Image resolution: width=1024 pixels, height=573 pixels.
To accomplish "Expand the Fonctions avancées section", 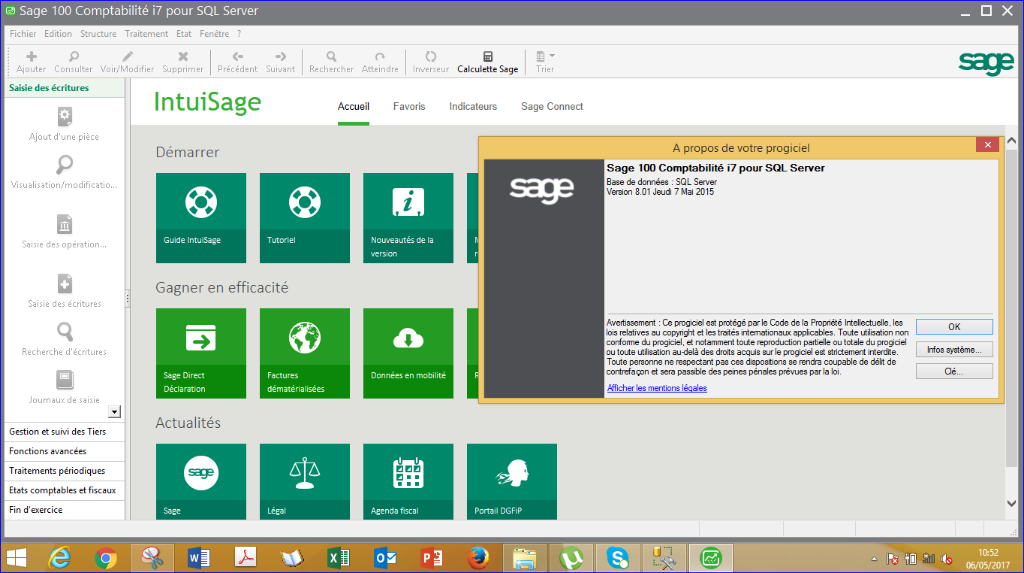I will (x=65, y=451).
